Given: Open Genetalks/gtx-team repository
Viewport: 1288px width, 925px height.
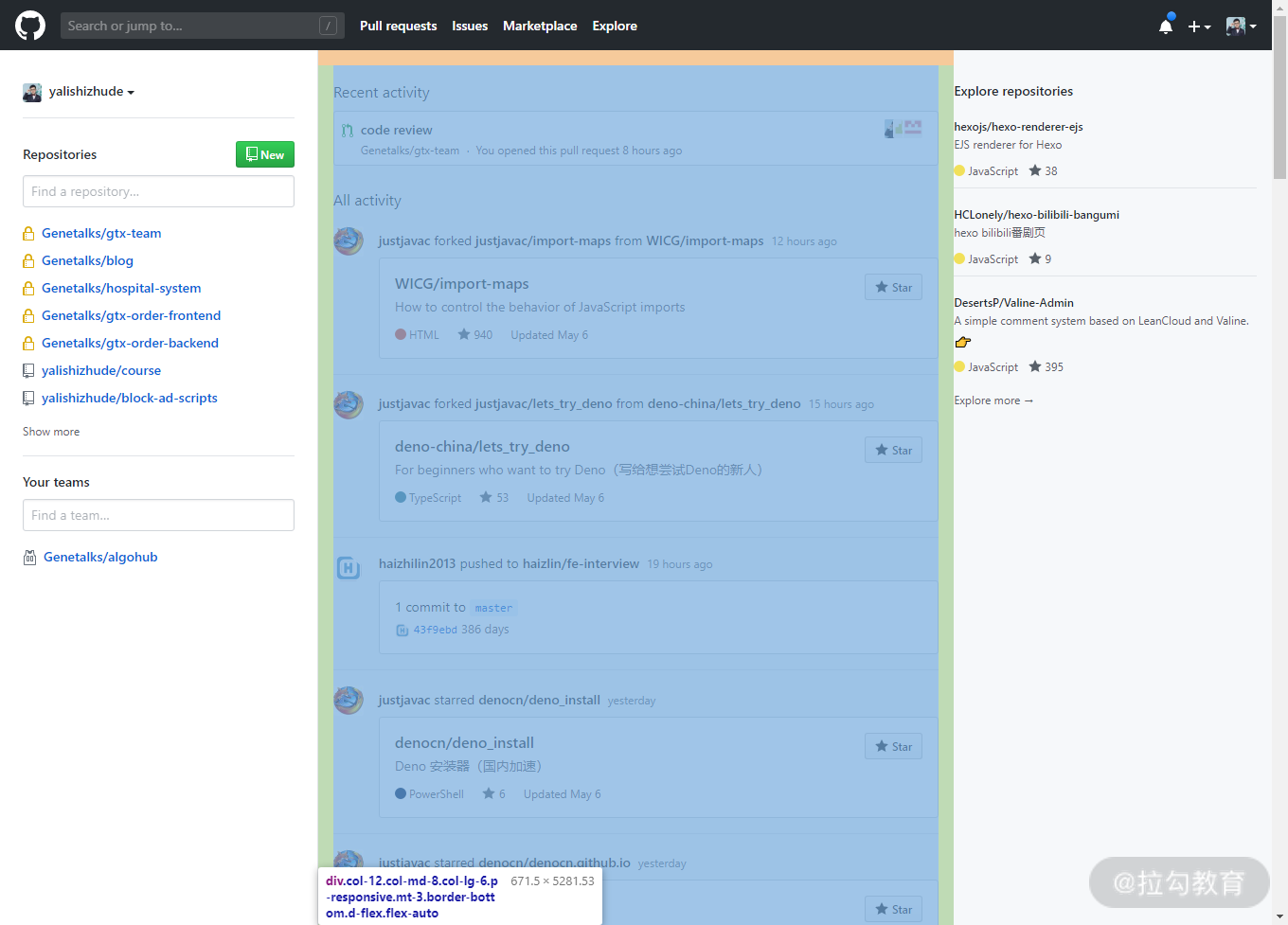Looking at the screenshot, I should point(101,233).
